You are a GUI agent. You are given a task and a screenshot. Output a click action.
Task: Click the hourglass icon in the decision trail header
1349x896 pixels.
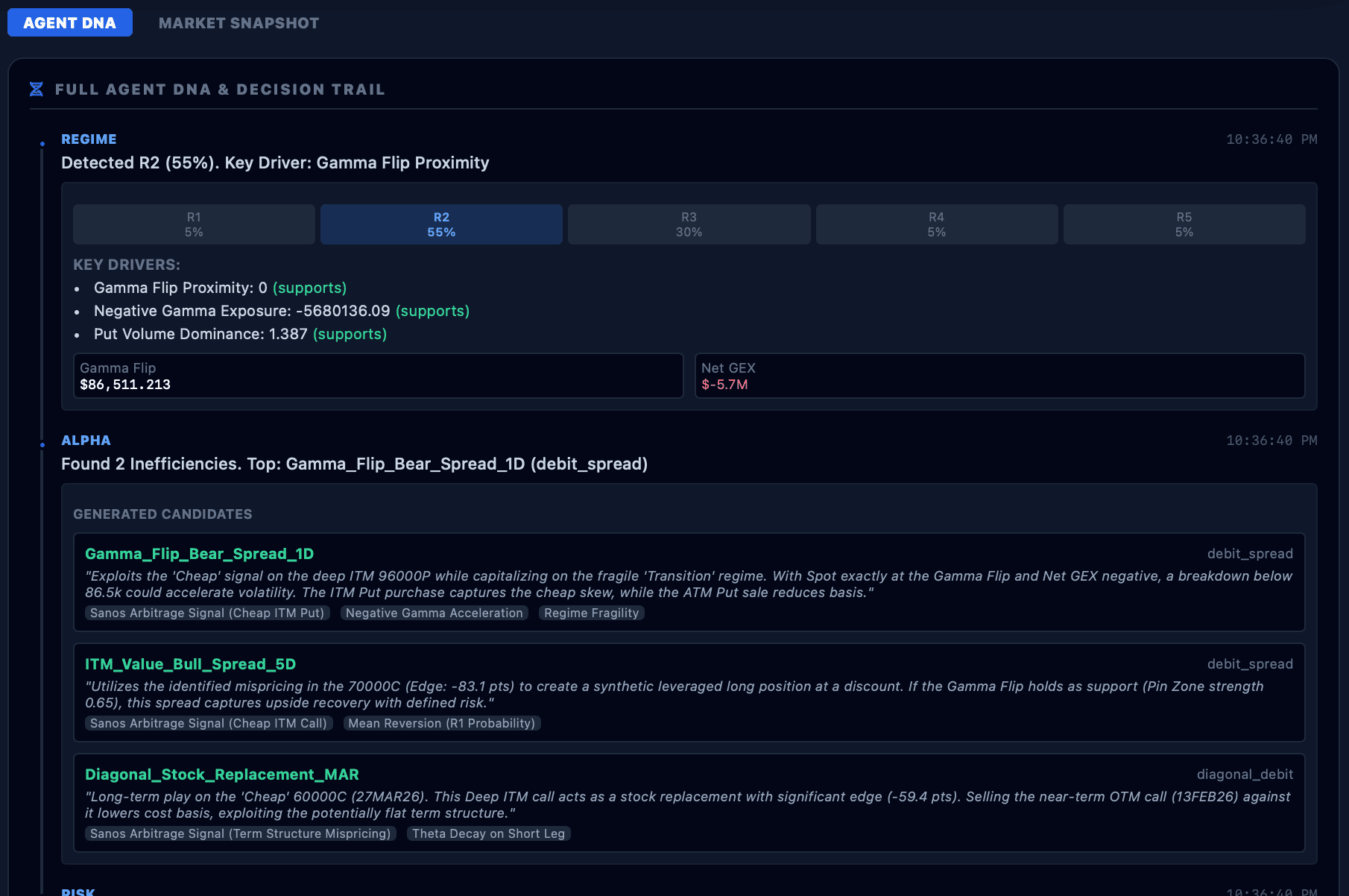[36, 89]
